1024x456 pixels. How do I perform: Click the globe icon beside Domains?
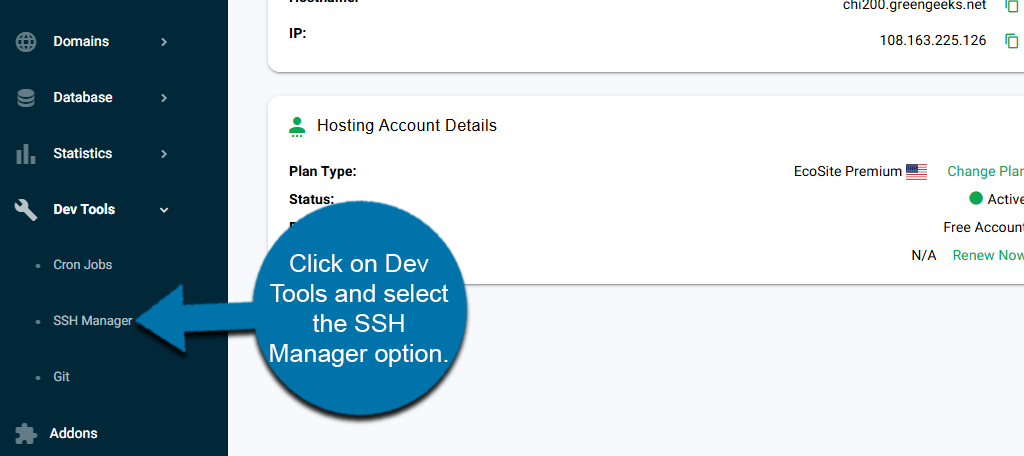26,42
